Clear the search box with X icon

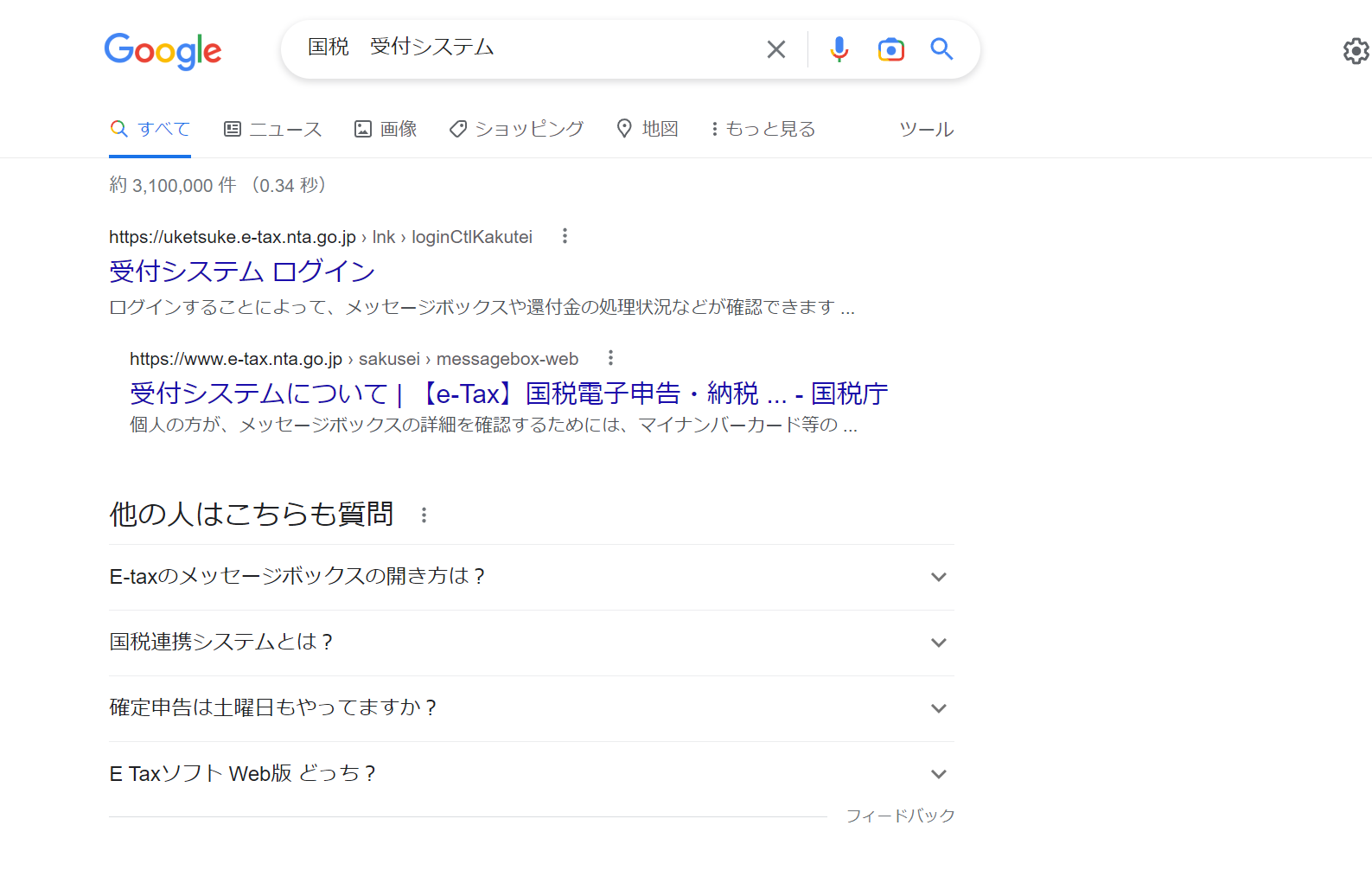[775, 50]
